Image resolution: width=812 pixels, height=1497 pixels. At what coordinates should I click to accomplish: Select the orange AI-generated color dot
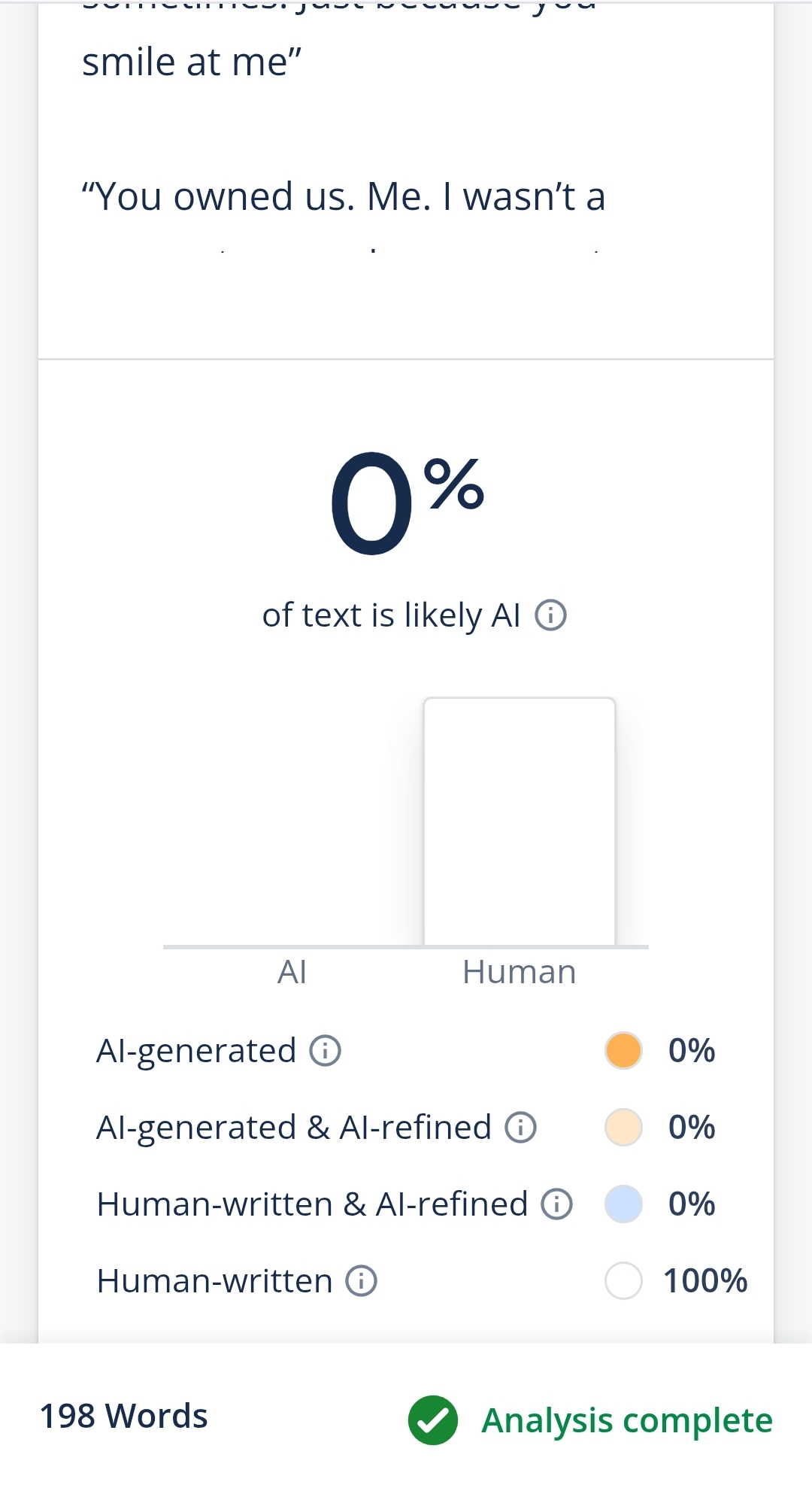click(x=623, y=1050)
